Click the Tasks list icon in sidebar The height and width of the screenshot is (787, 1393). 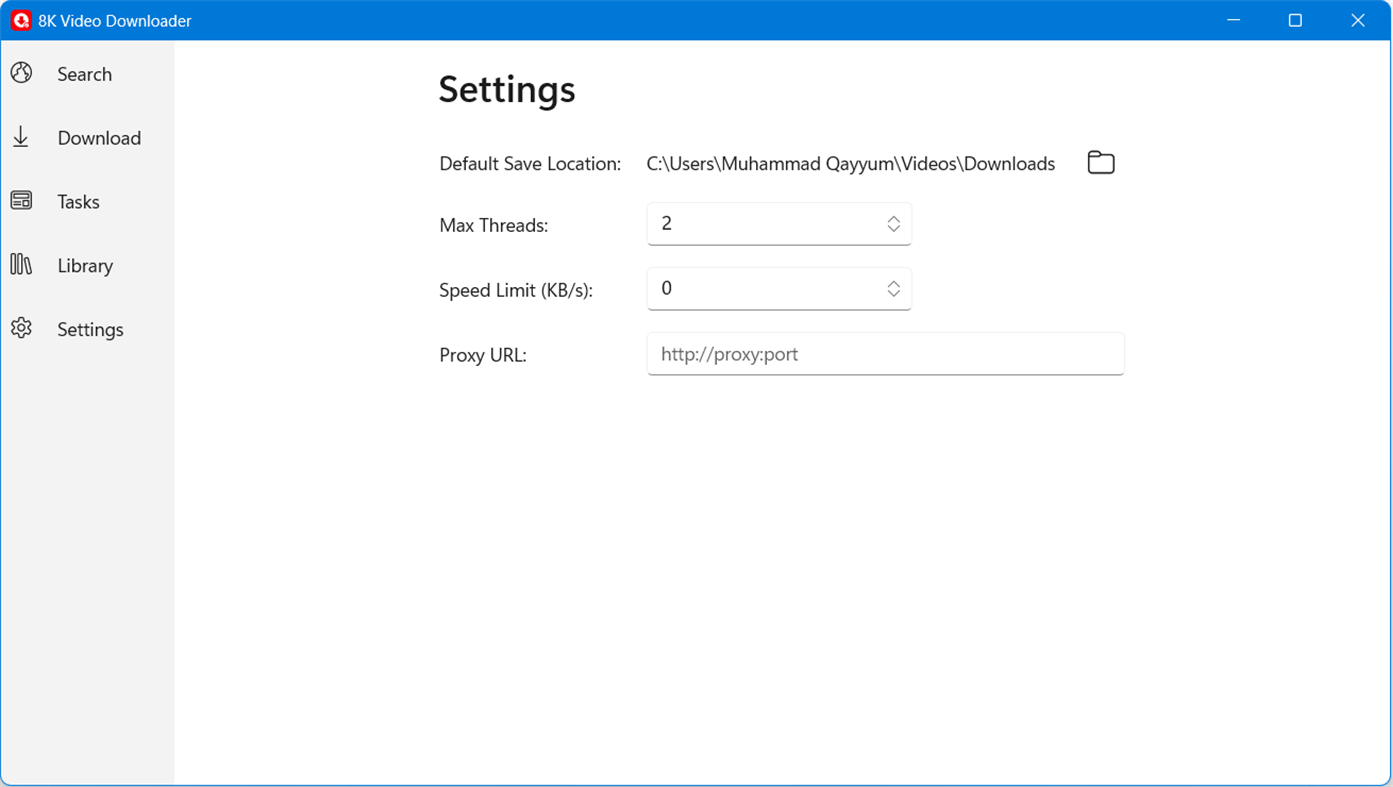coord(21,201)
